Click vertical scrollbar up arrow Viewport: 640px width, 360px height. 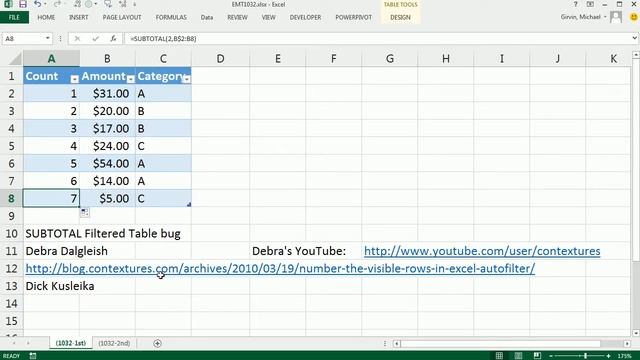tap(636, 55)
